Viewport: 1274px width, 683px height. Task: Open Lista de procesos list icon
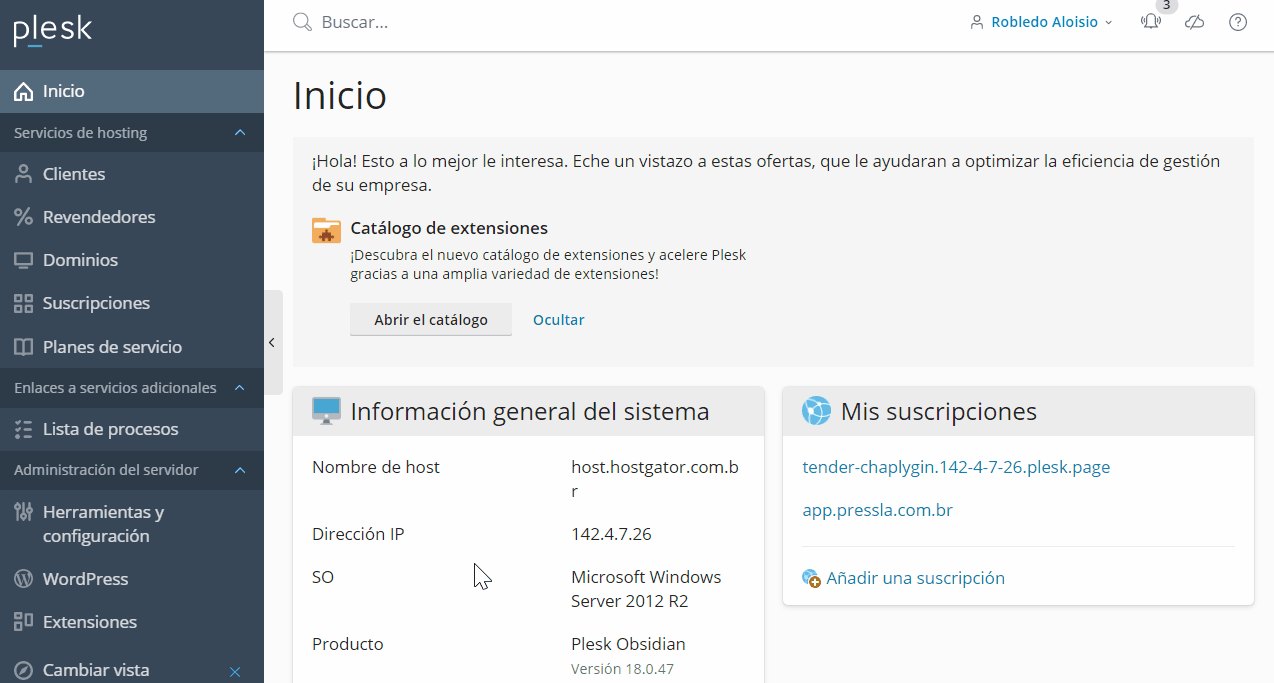pos(24,429)
